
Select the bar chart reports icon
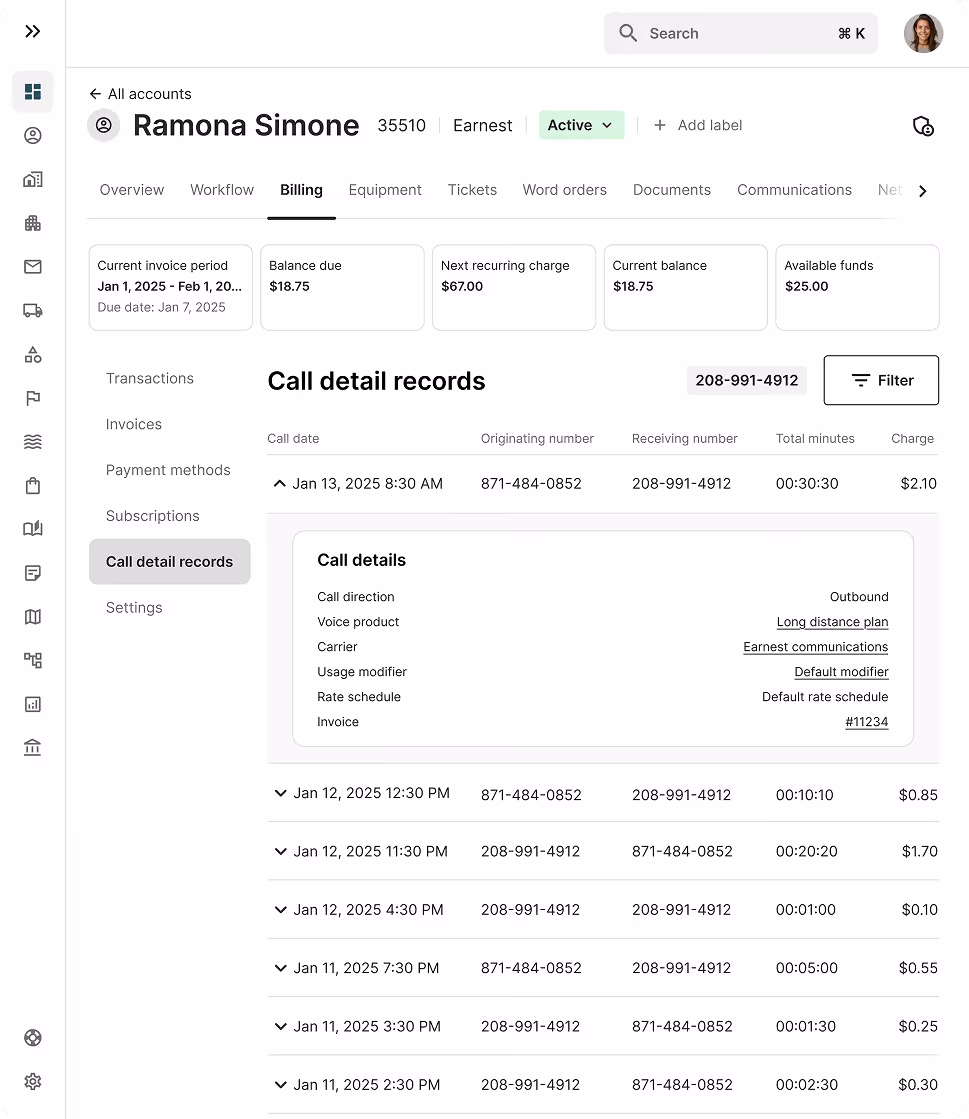(33, 704)
